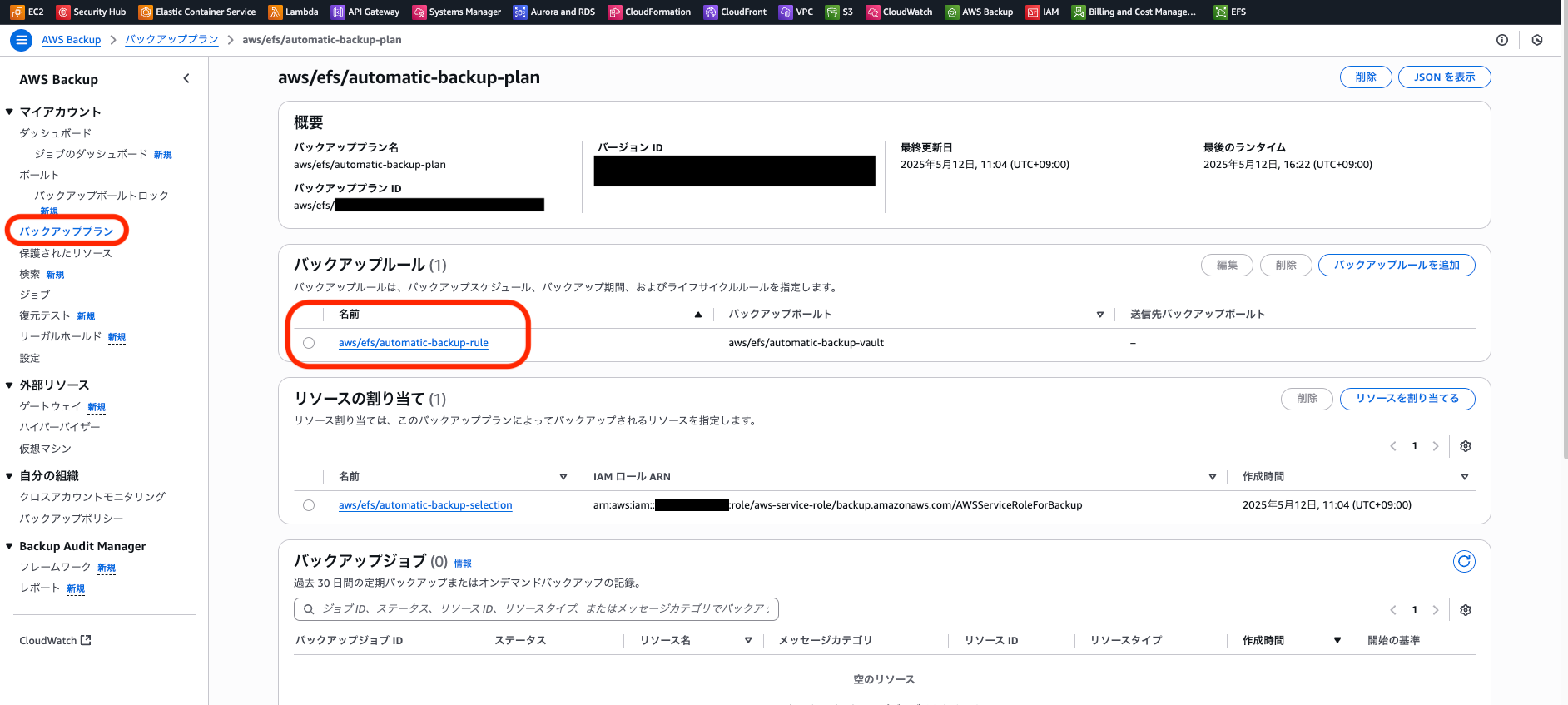Screen dimensions: 1568x705
Task: Go to next page of backup jobs
Action: click(1436, 610)
